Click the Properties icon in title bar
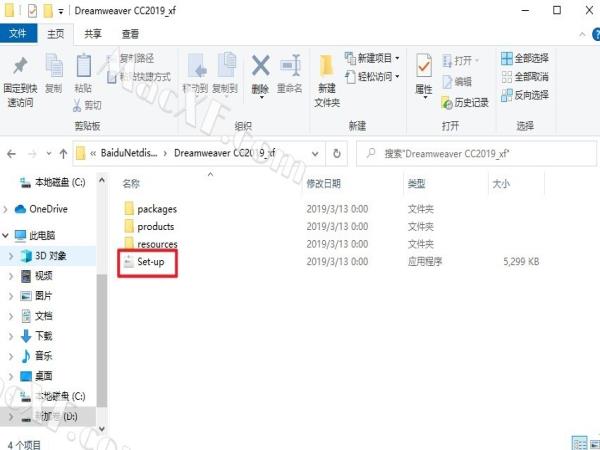The image size is (600, 450). click(x=32, y=10)
